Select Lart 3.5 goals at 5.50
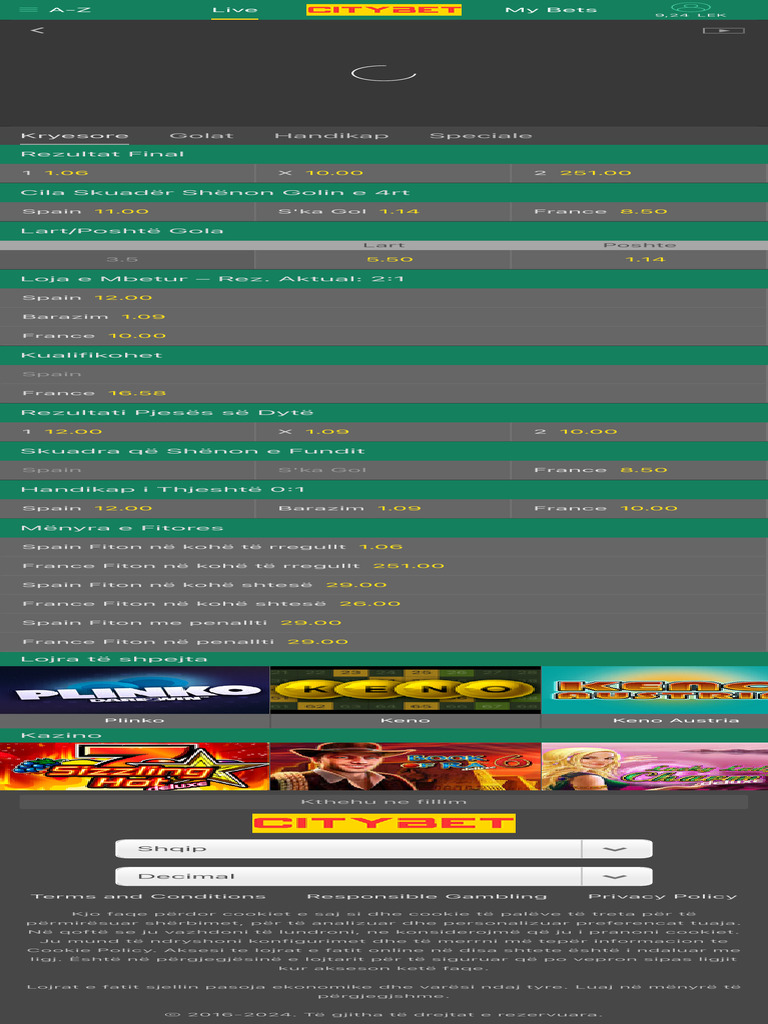 pyautogui.click(x=383, y=259)
